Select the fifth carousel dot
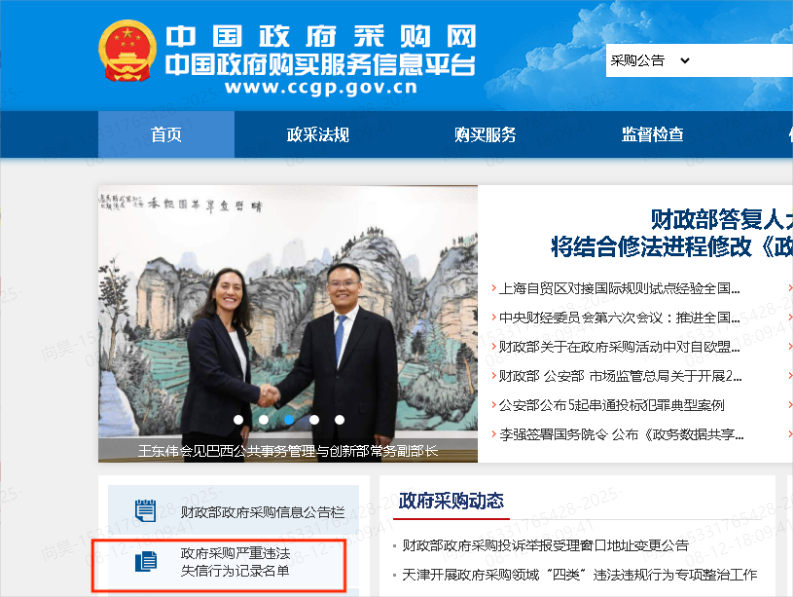This screenshot has height=597, width=793. pyautogui.click(x=339, y=419)
